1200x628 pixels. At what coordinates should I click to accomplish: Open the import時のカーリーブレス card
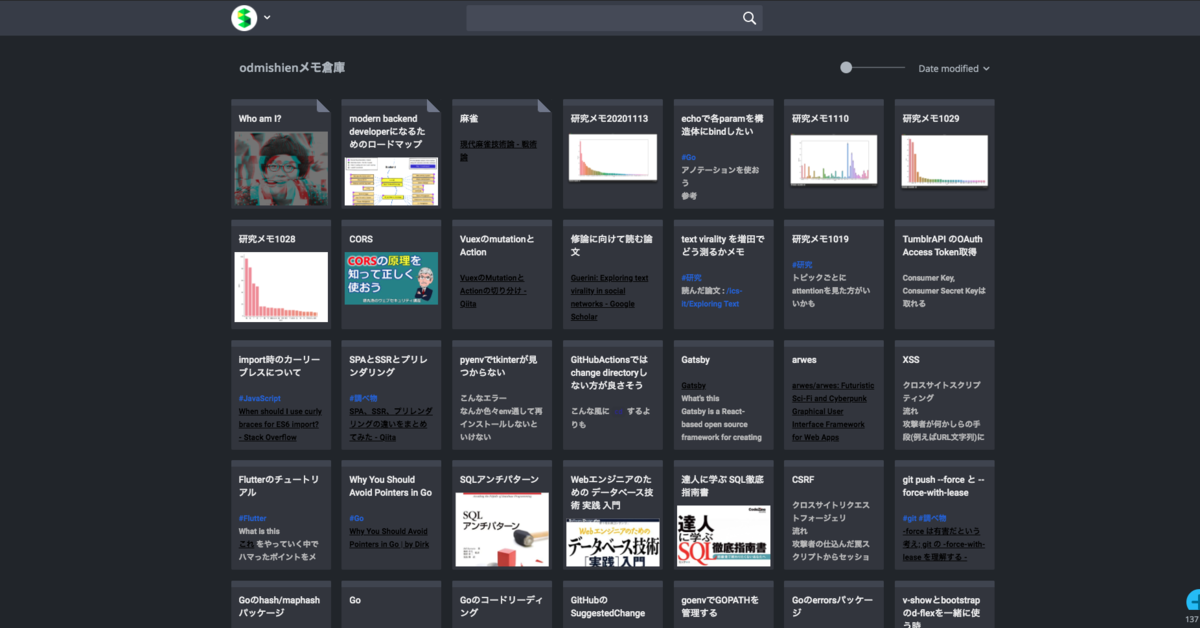(x=281, y=395)
